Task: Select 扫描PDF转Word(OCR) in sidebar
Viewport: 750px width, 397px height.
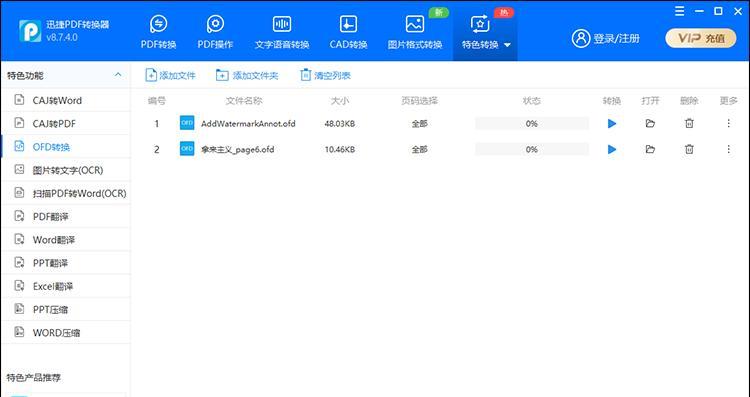Action: (66, 193)
